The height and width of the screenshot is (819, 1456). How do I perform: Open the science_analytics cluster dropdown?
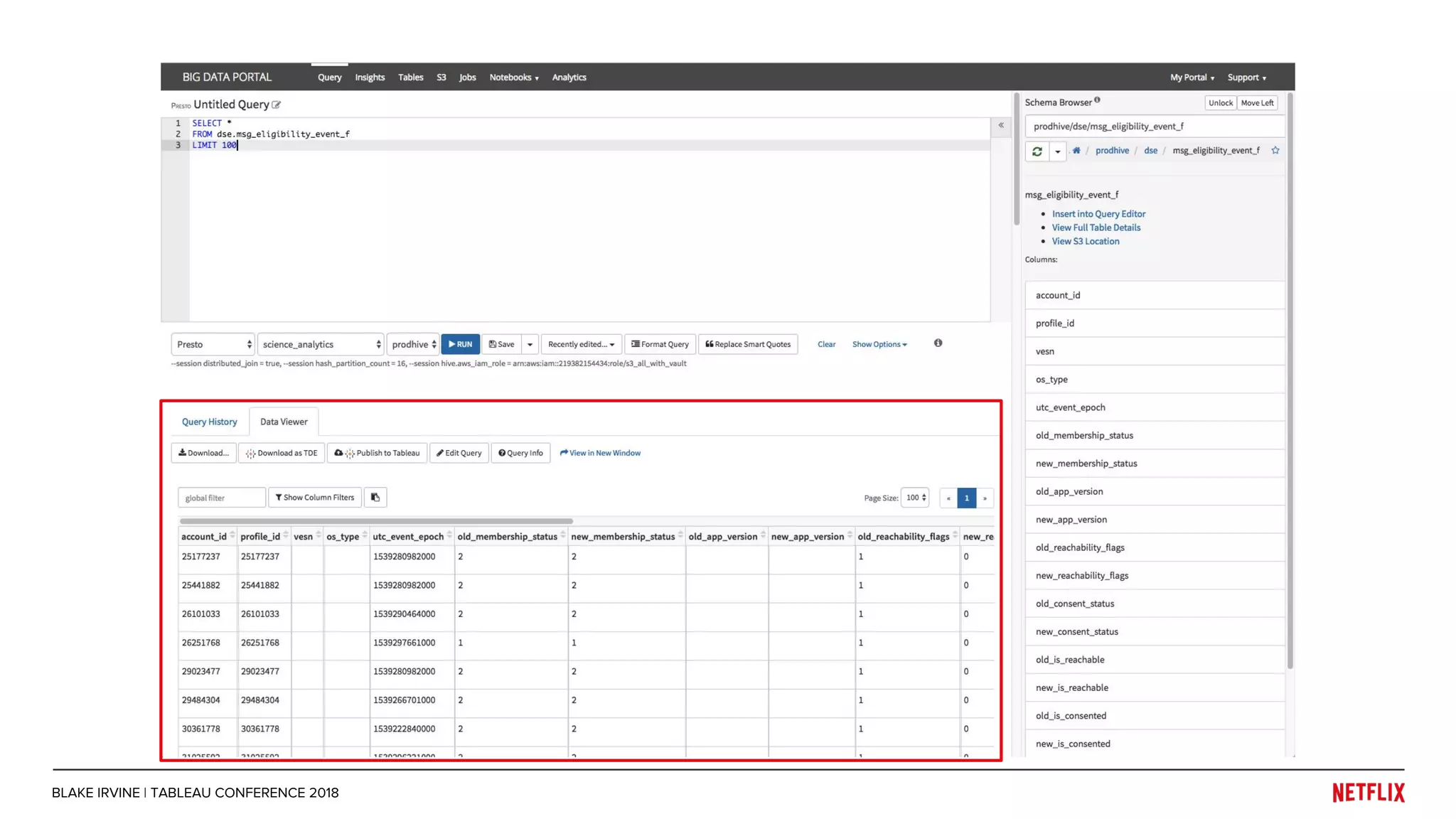tap(321, 344)
